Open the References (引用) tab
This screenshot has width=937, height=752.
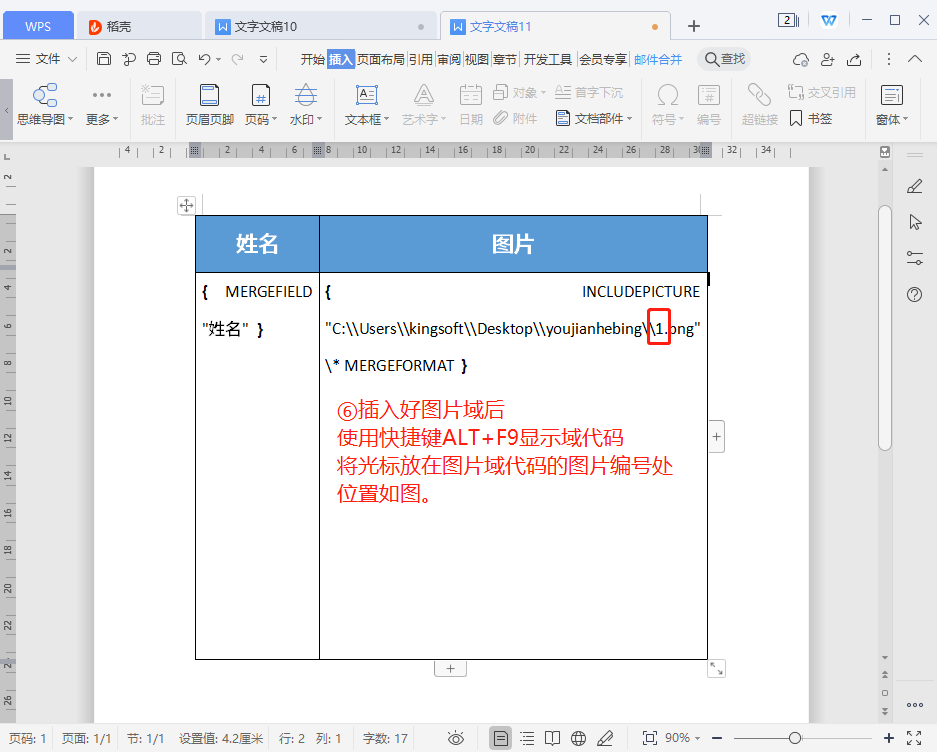point(421,59)
